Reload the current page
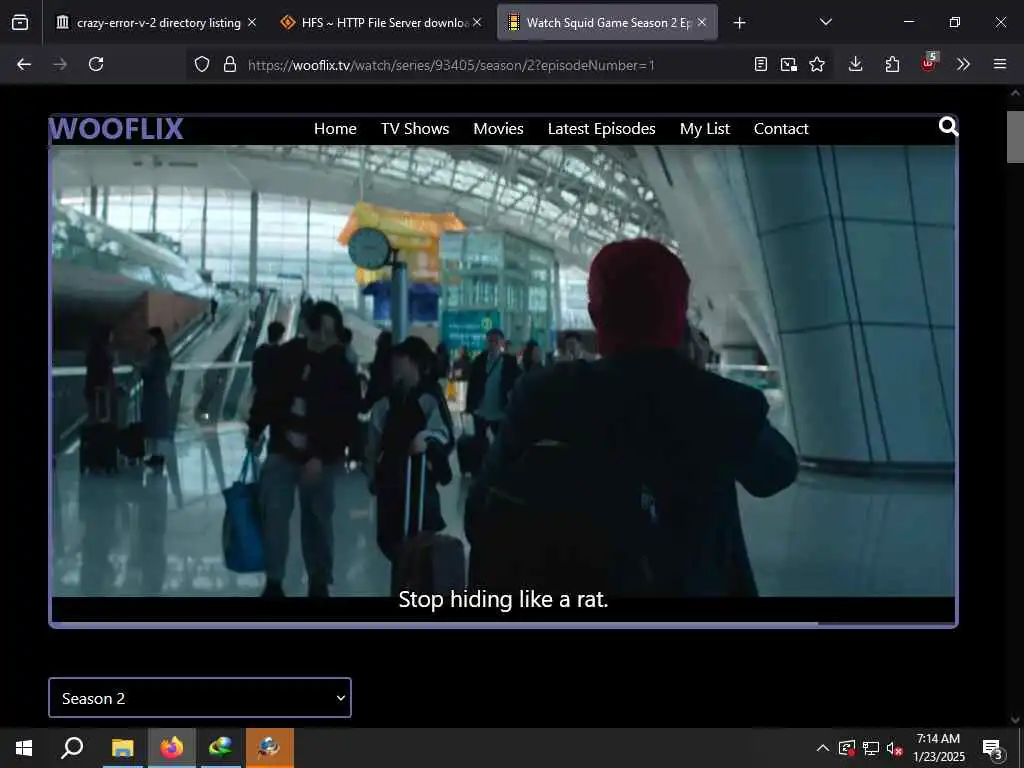The width and height of the screenshot is (1024, 768). pyautogui.click(x=96, y=64)
